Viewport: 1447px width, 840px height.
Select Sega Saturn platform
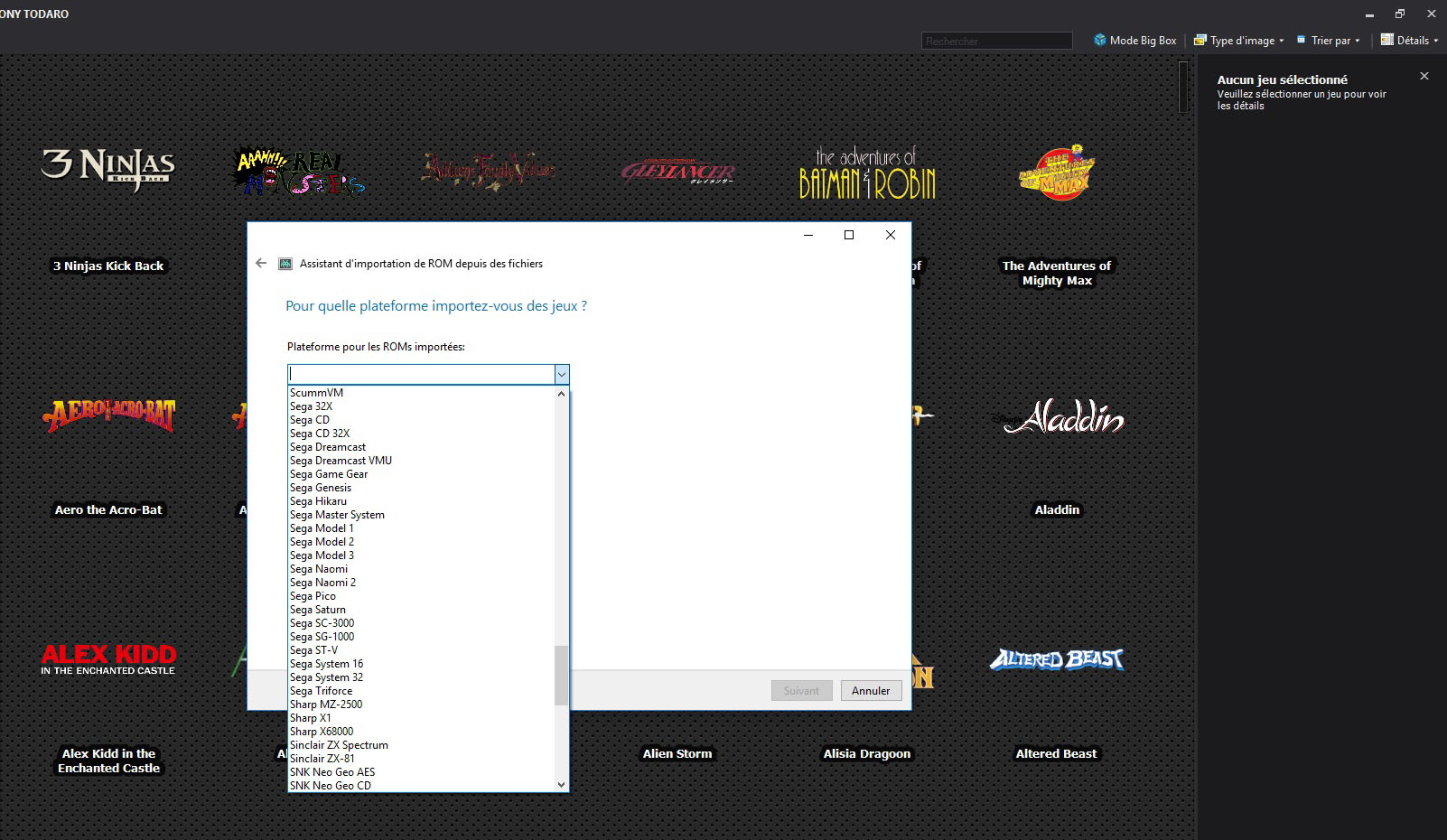421,610
